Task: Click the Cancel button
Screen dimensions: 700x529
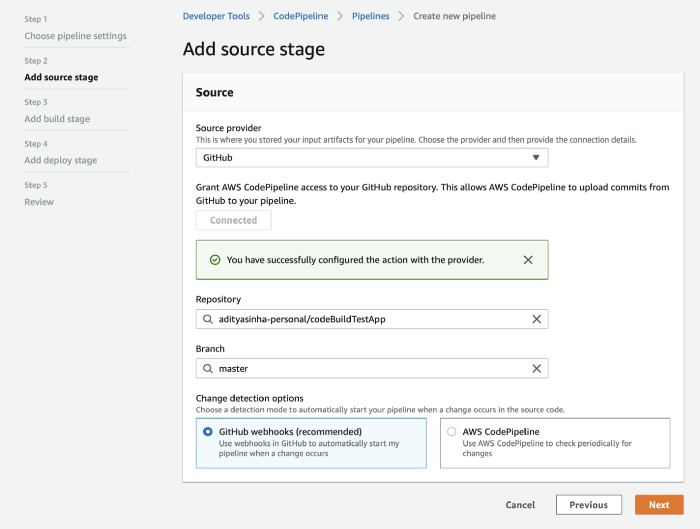Action: [x=520, y=505]
